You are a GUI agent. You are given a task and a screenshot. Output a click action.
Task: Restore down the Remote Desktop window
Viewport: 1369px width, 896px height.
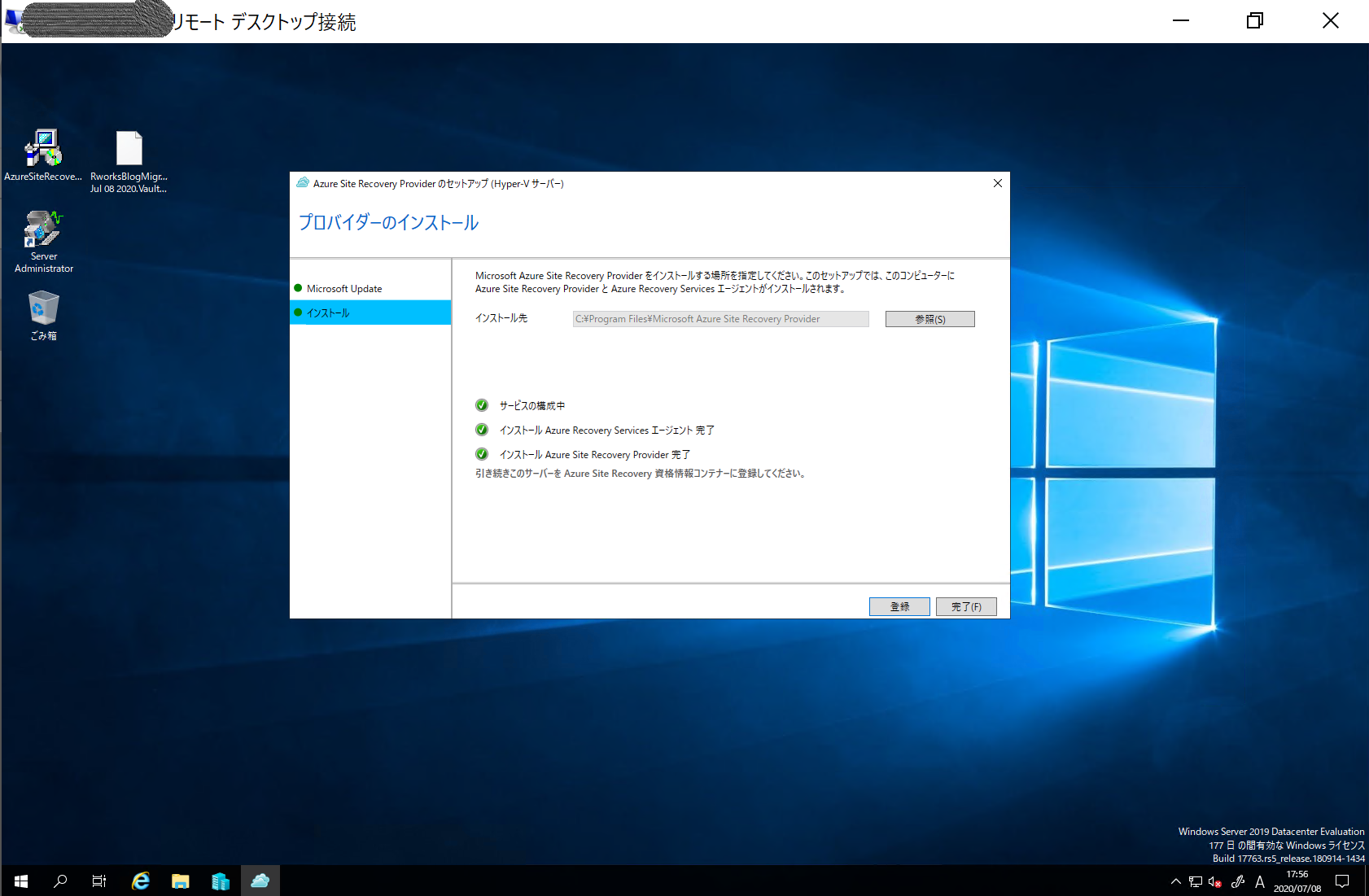pos(1255,20)
